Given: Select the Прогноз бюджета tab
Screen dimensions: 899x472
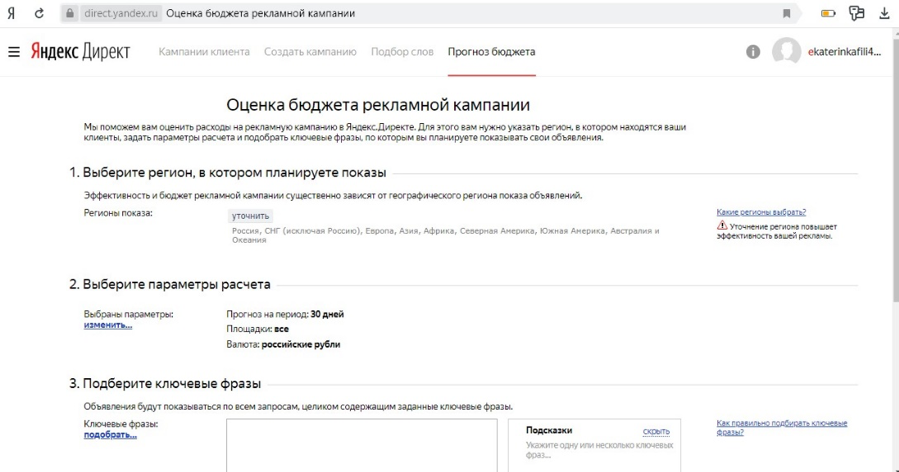Looking at the screenshot, I should [x=491, y=52].
